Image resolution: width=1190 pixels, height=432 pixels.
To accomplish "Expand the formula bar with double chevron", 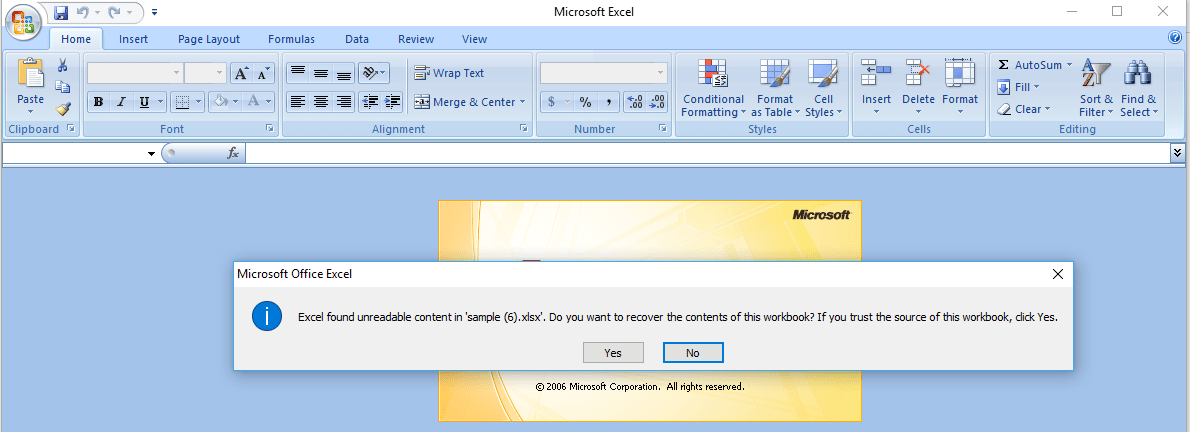I will (x=1177, y=153).
